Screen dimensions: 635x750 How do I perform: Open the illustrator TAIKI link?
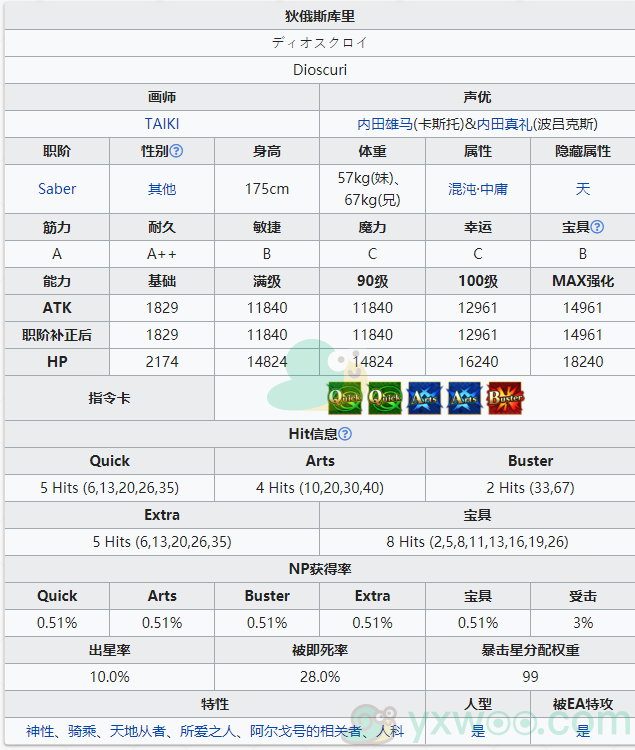162,124
